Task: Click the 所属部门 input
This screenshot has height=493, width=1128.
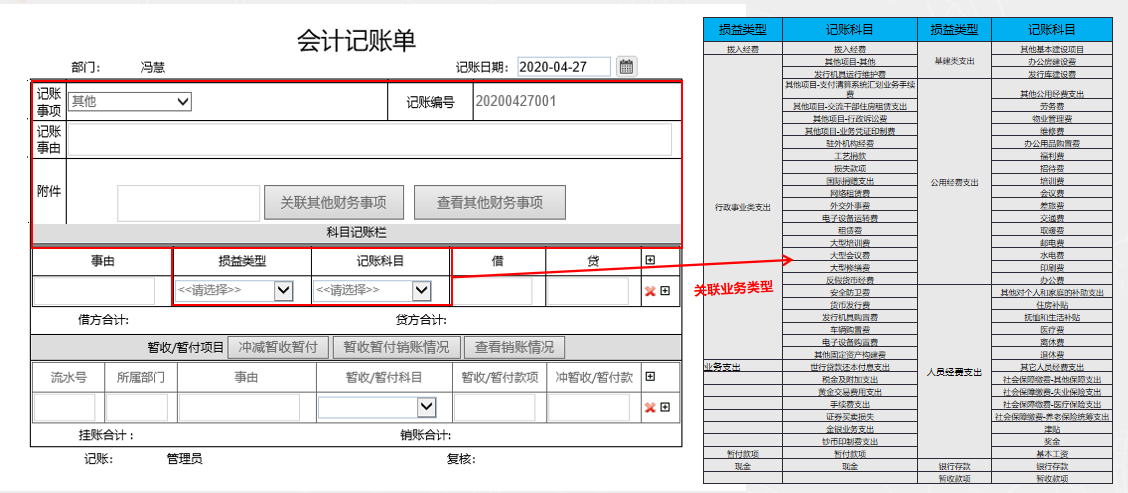Action: [x=137, y=407]
